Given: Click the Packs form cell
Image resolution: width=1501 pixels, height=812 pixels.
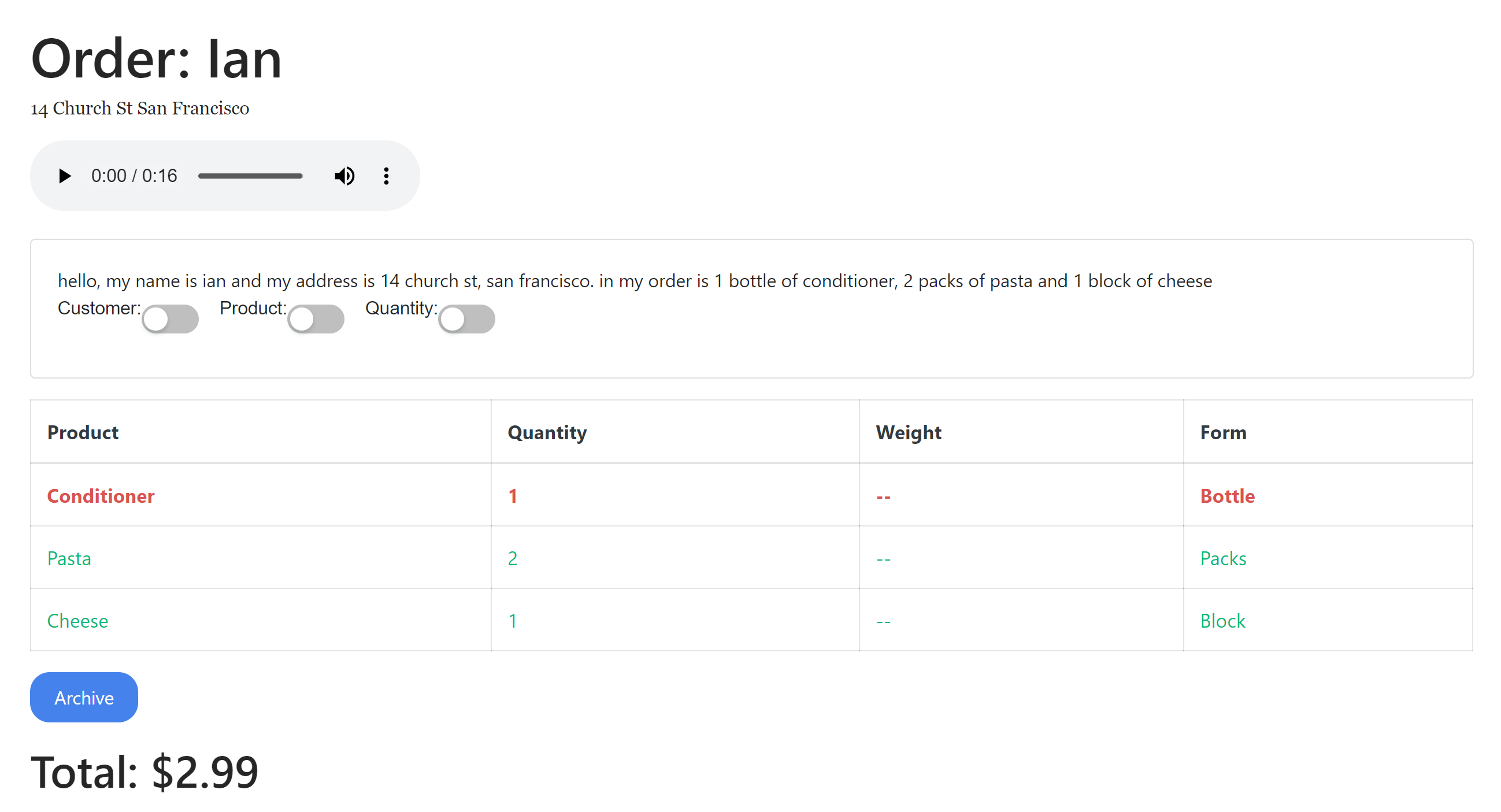Looking at the screenshot, I should point(1223,559).
